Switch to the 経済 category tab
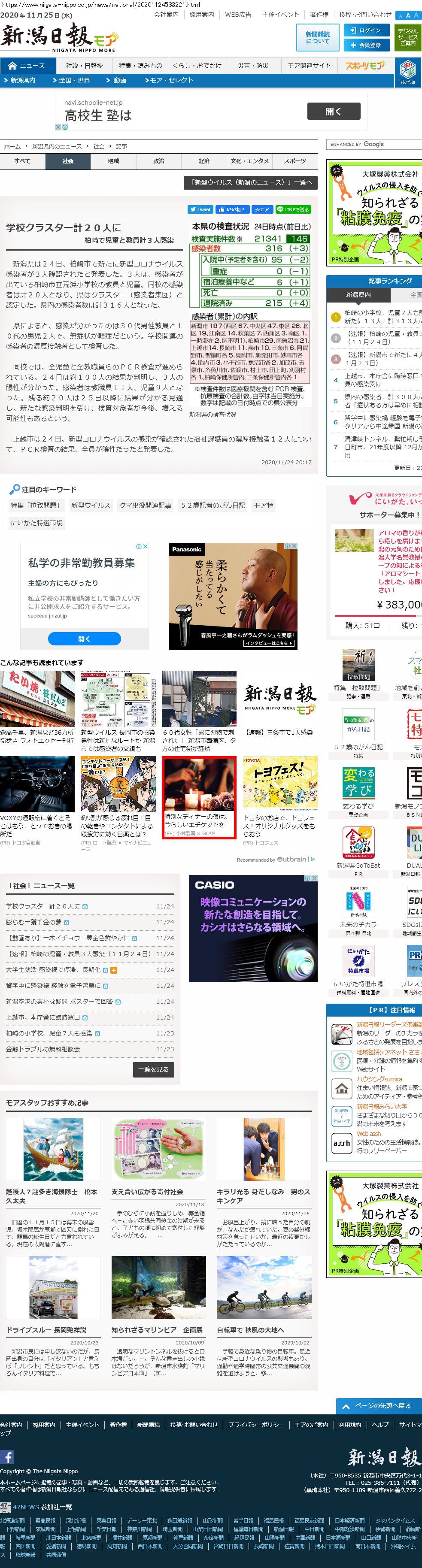This screenshot has width=422, height=1568. [x=204, y=161]
